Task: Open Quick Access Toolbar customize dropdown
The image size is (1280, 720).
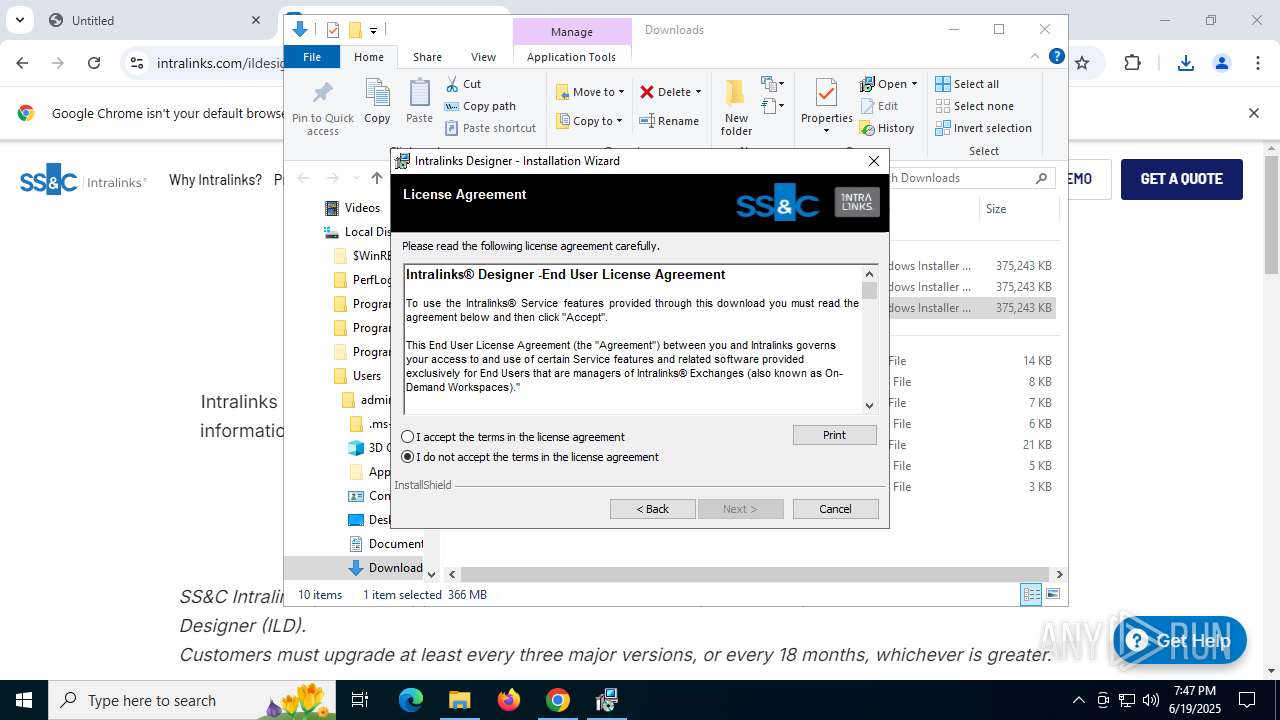Action: click(x=373, y=31)
